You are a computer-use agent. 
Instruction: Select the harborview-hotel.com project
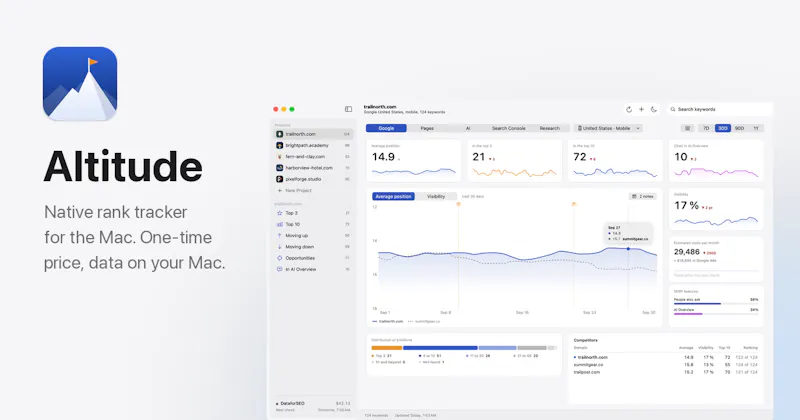click(x=313, y=168)
